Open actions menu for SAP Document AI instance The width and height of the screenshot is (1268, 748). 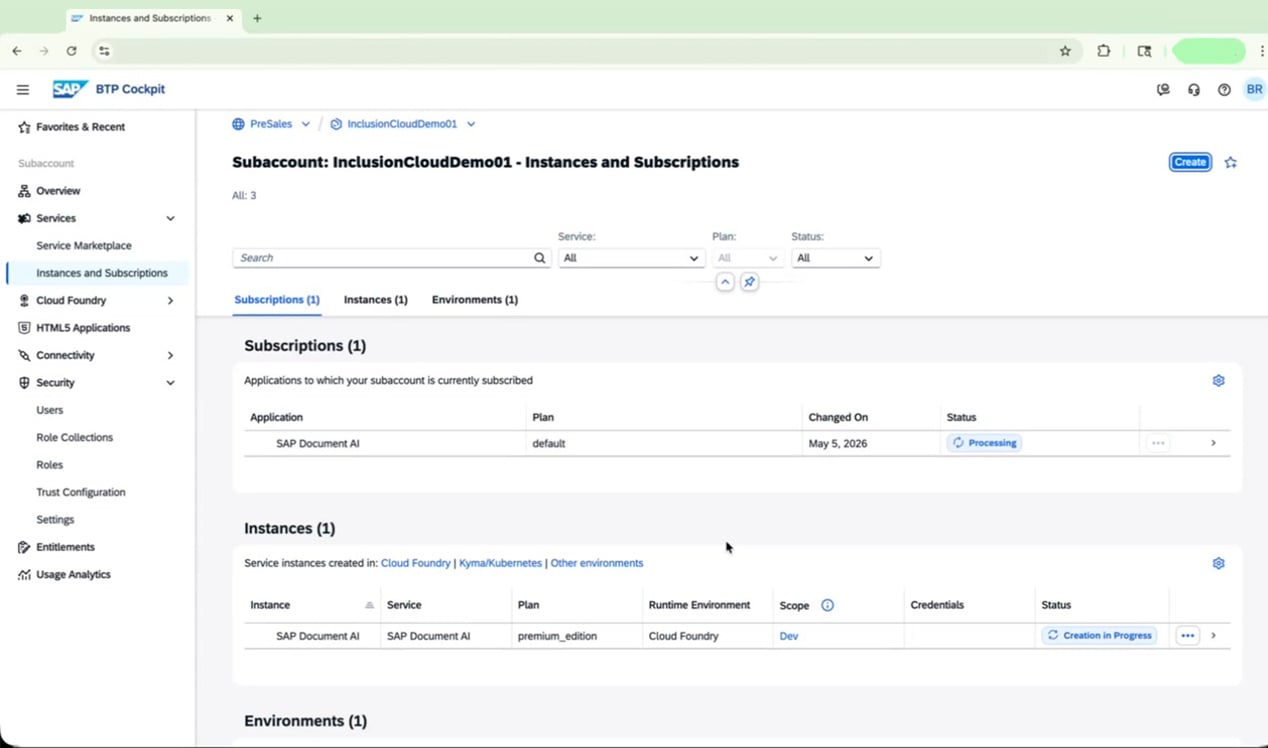click(1187, 635)
